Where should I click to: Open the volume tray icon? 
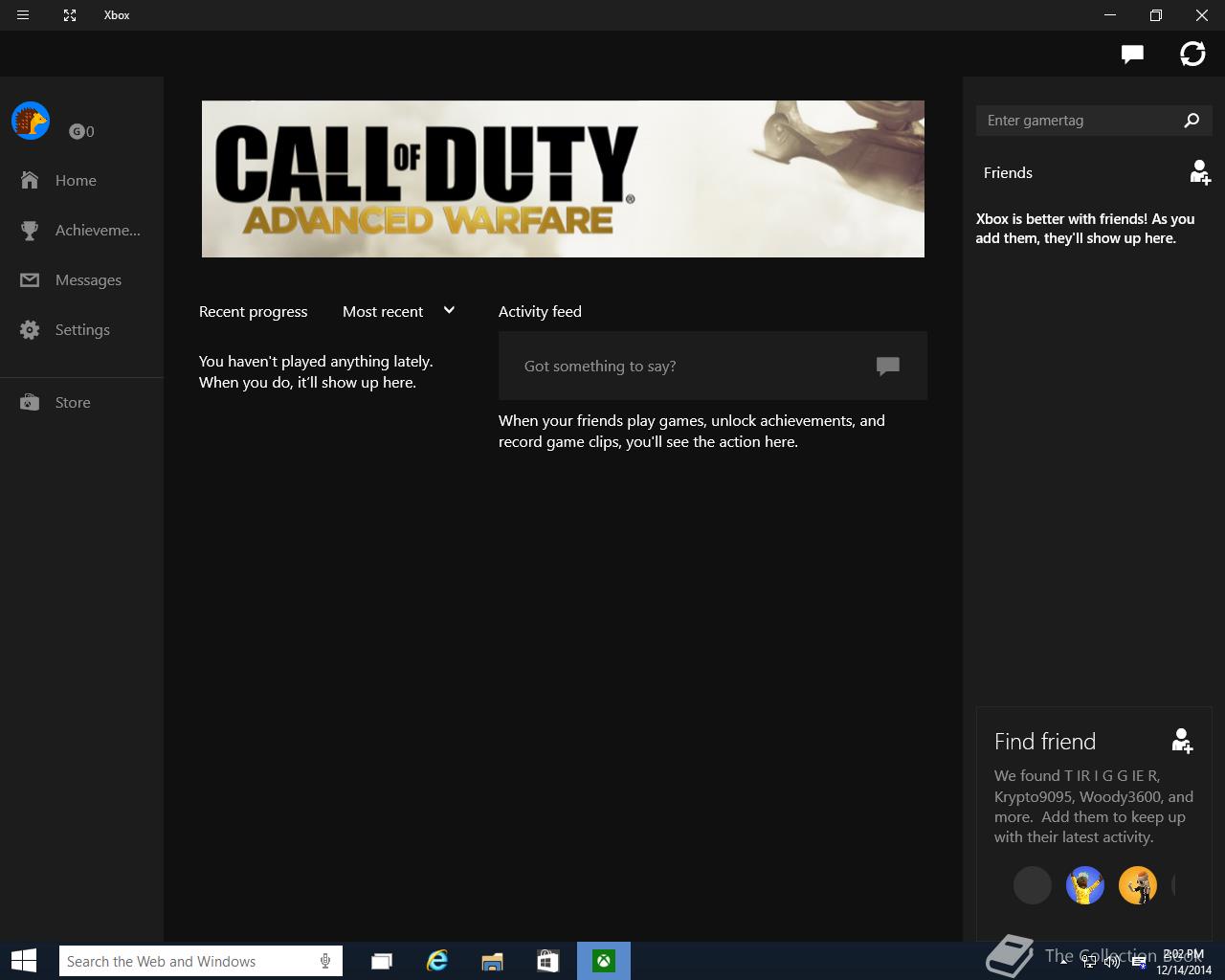[1112, 962]
